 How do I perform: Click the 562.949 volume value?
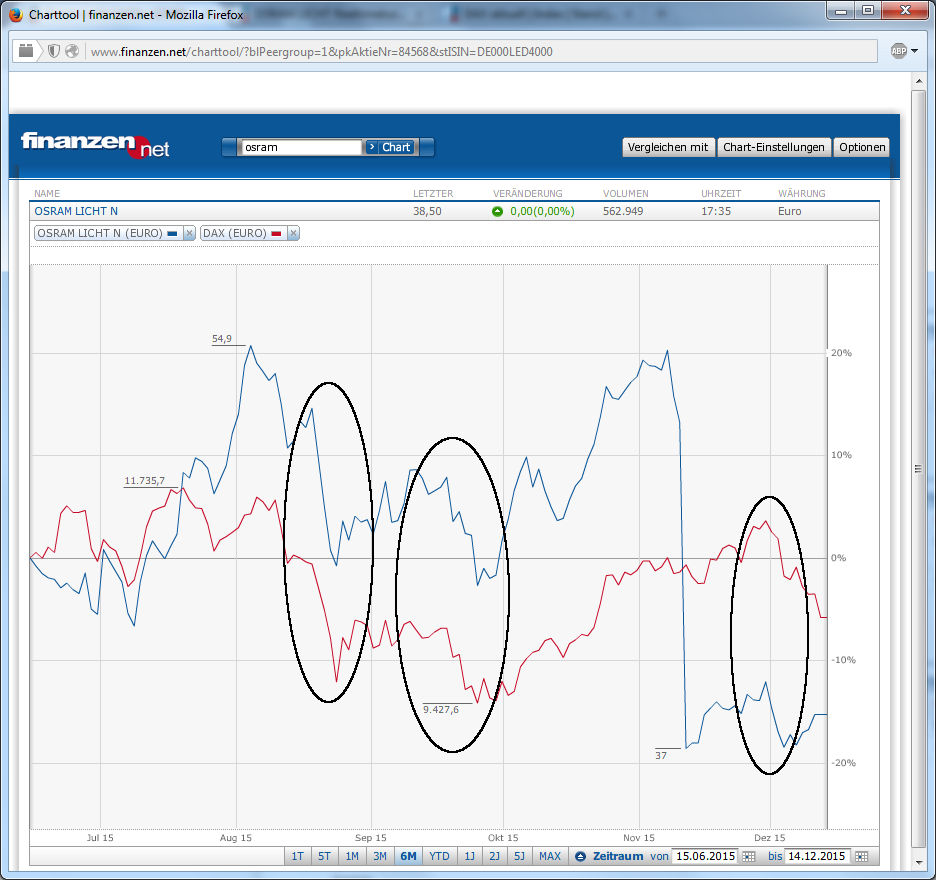click(623, 211)
